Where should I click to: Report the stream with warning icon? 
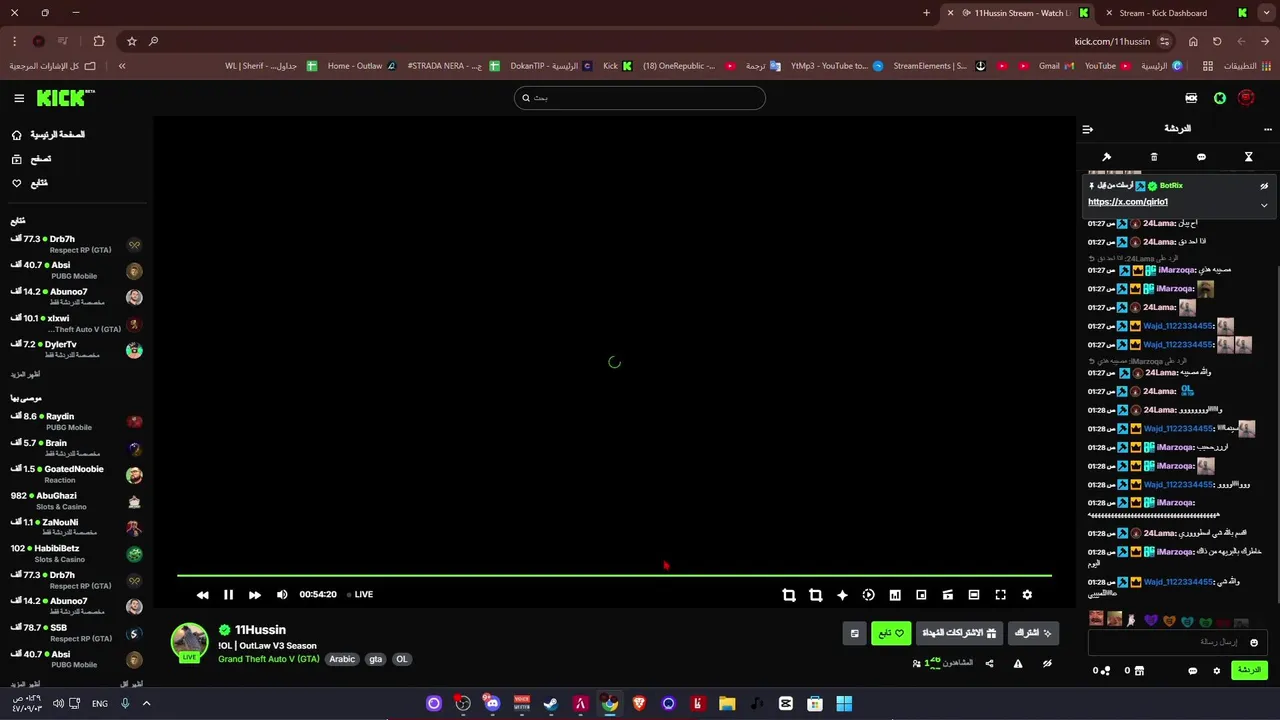[1018, 664]
